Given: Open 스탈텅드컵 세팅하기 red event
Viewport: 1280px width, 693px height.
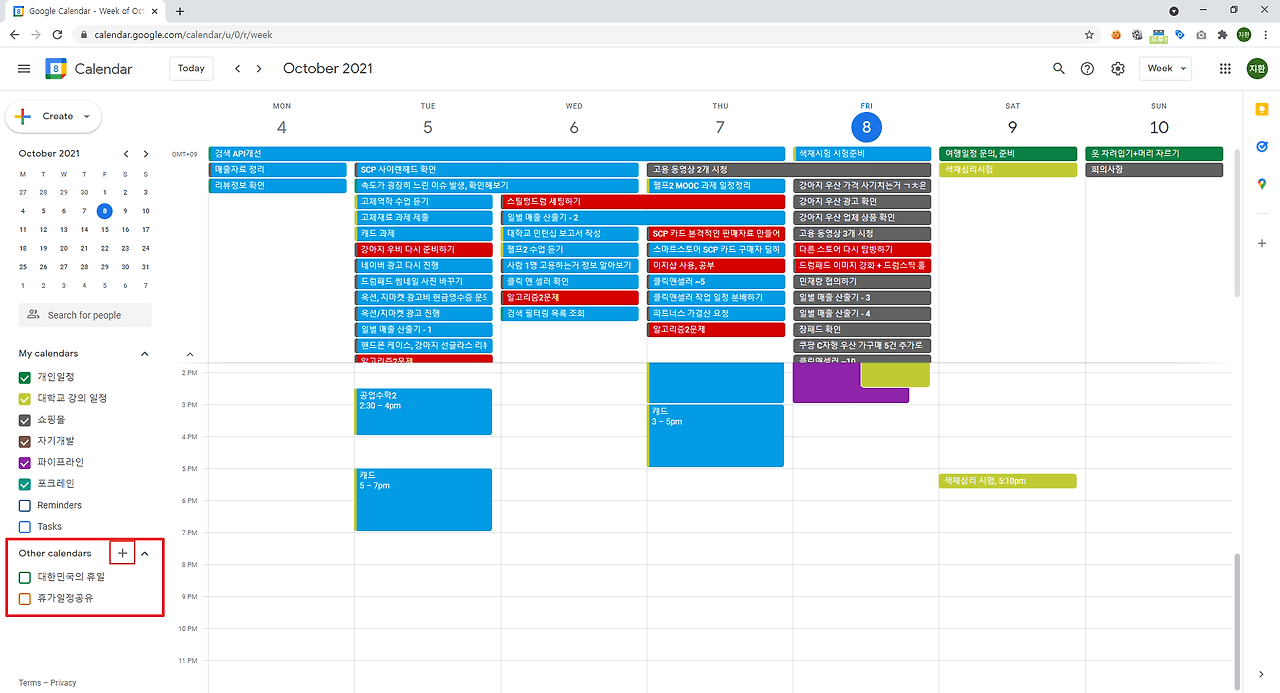Looking at the screenshot, I should point(643,202).
